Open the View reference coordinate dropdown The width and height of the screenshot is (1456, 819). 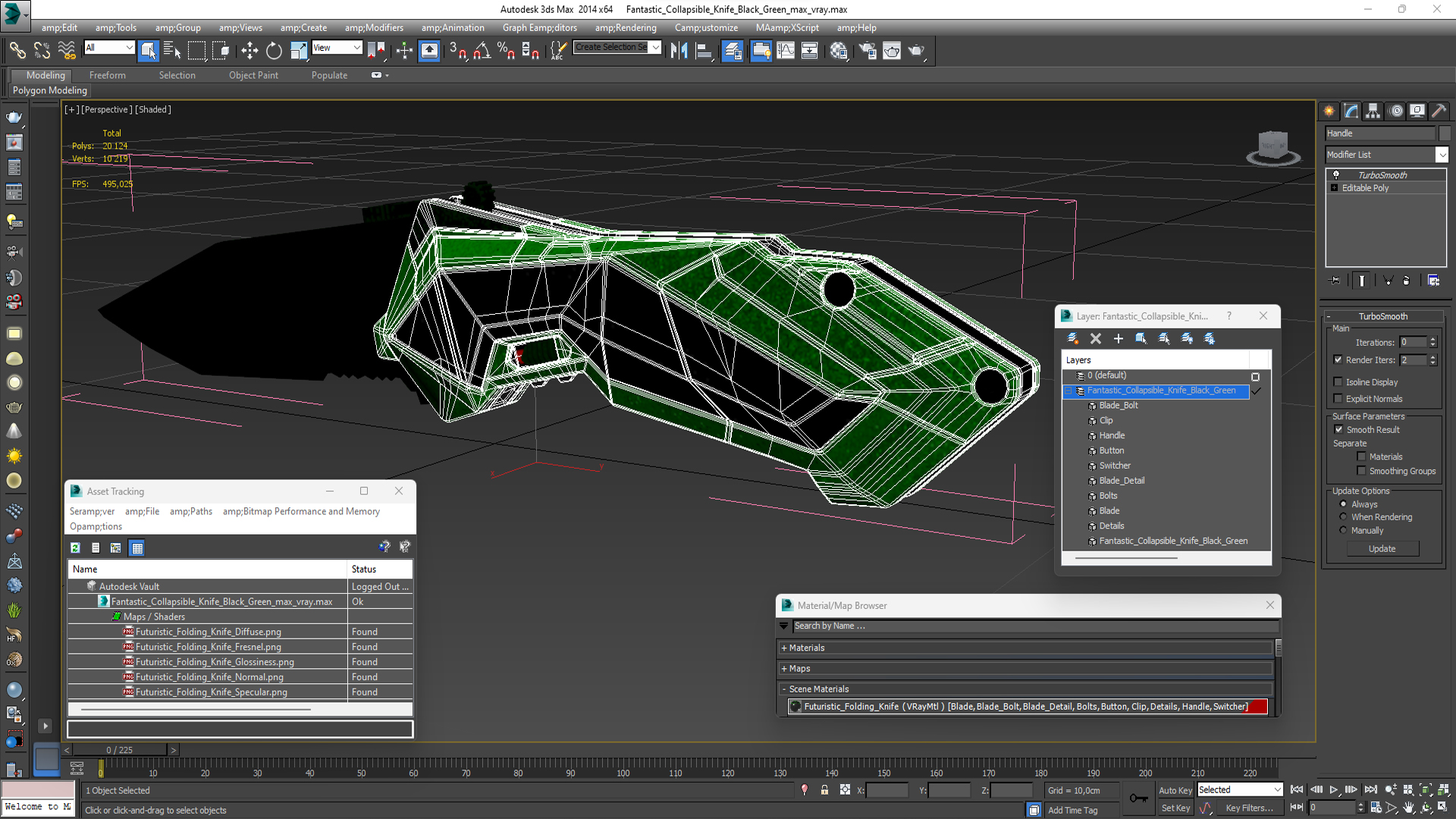tap(337, 48)
